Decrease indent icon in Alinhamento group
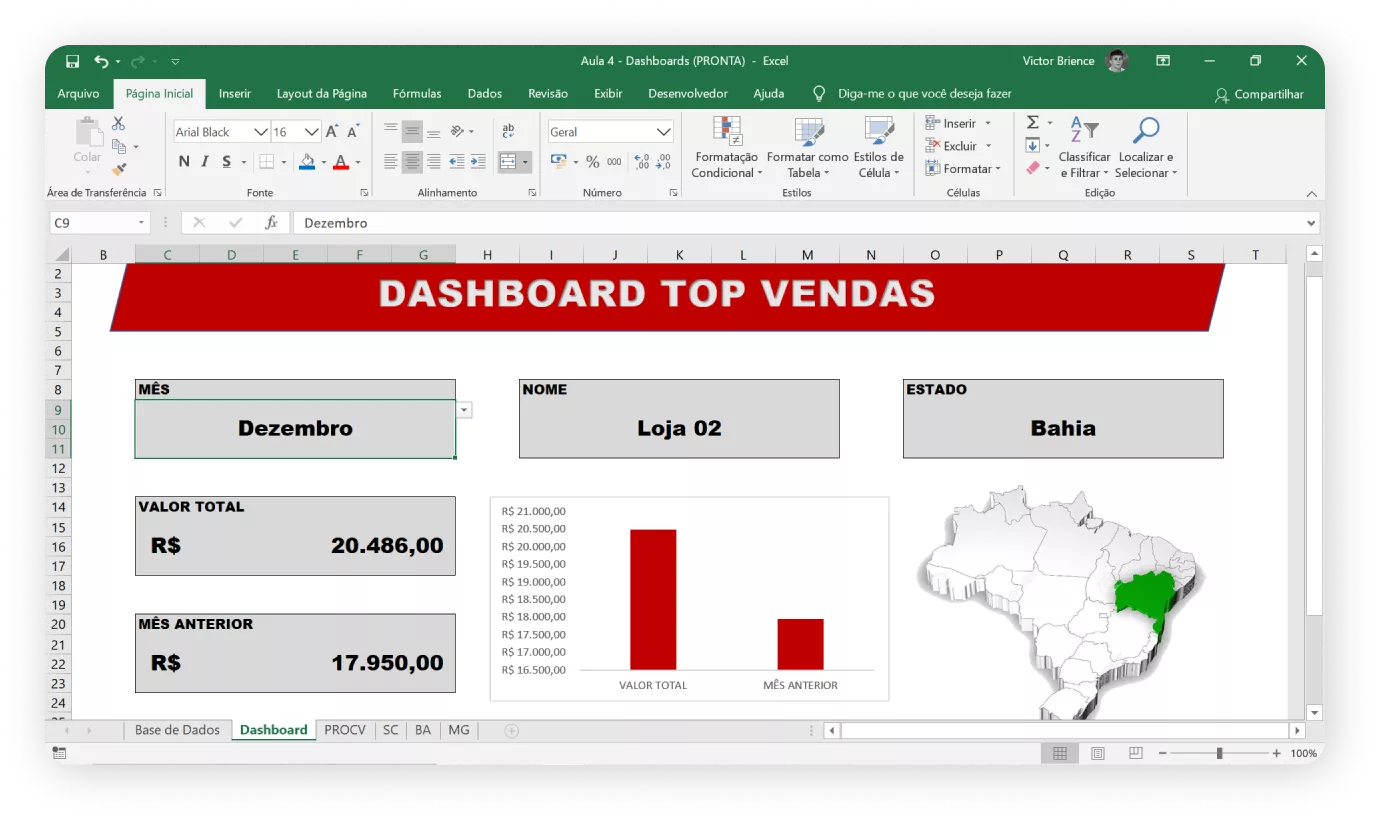 click(456, 161)
